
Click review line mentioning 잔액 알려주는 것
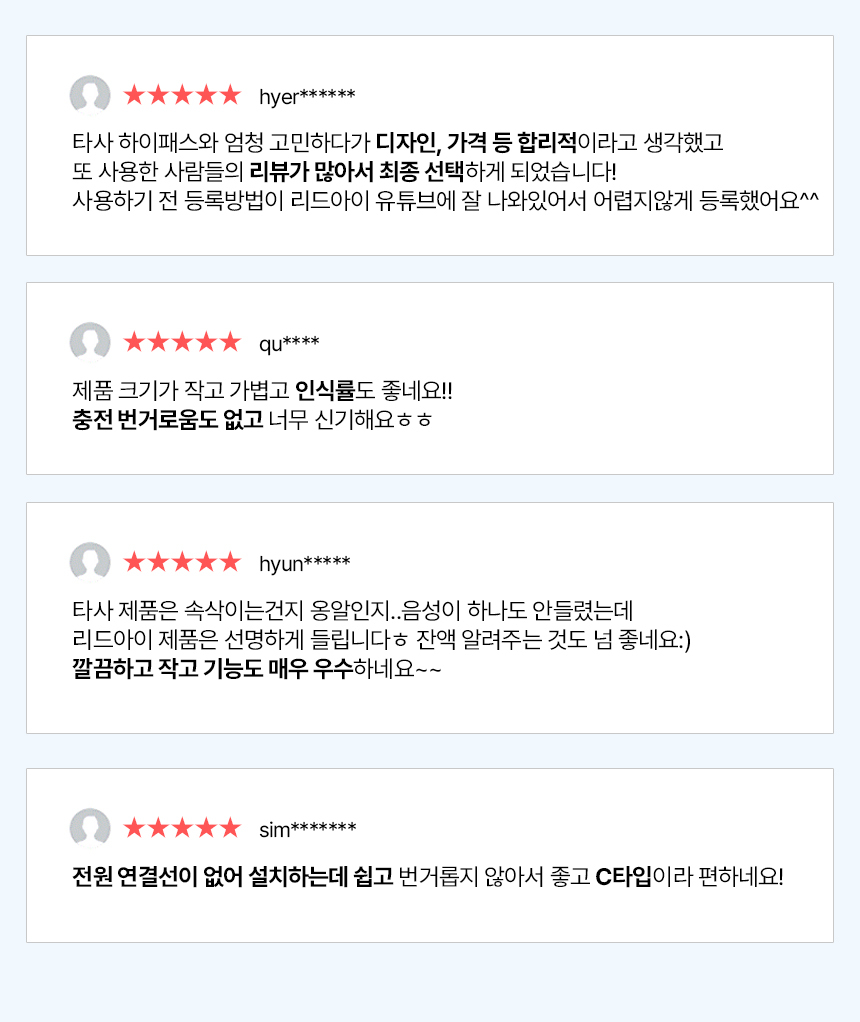pos(382,640)
